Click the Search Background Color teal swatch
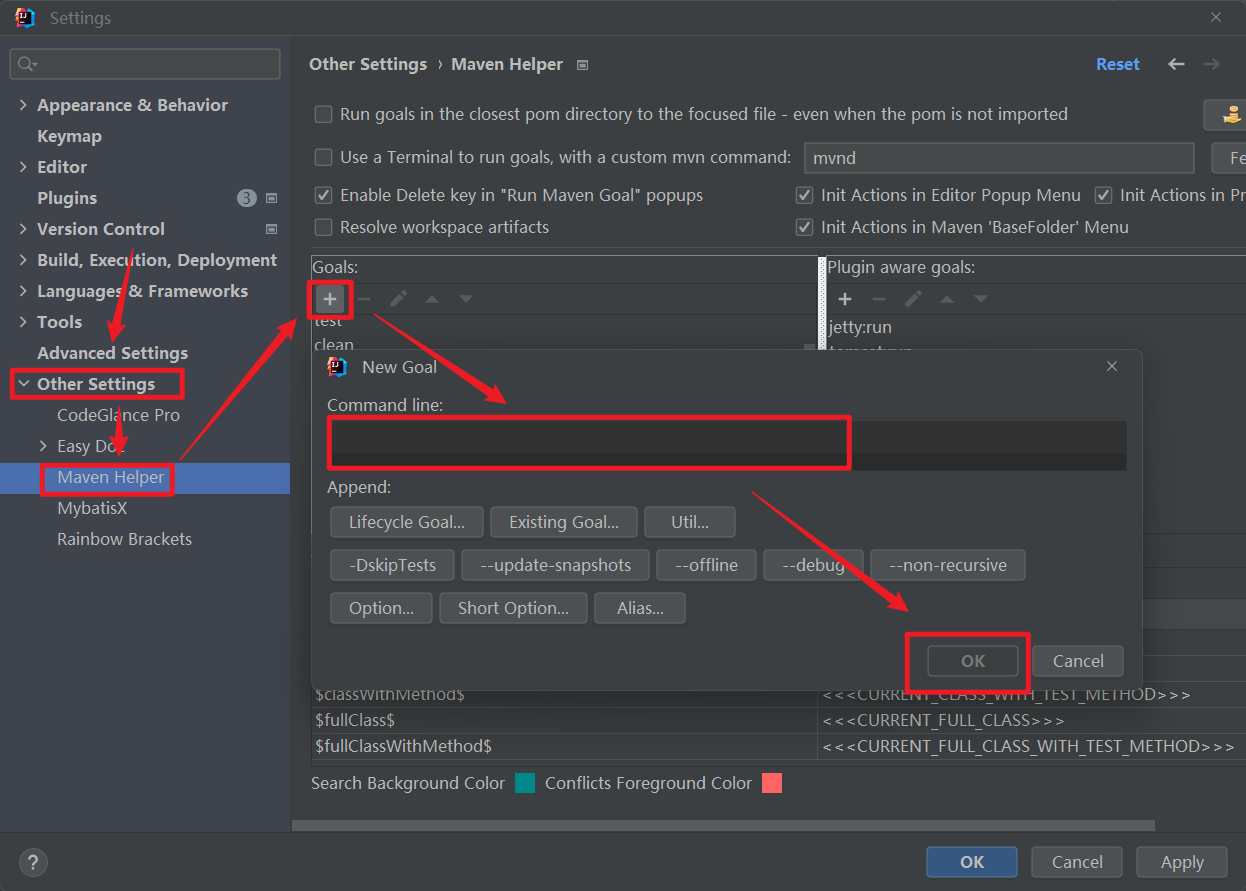Viewport: 1246px width, 891px height. click(525, 783)
